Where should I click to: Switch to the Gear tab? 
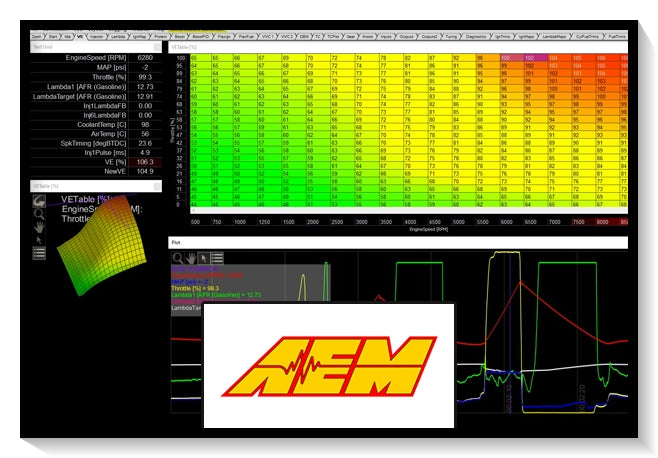(x=350, y=37)
